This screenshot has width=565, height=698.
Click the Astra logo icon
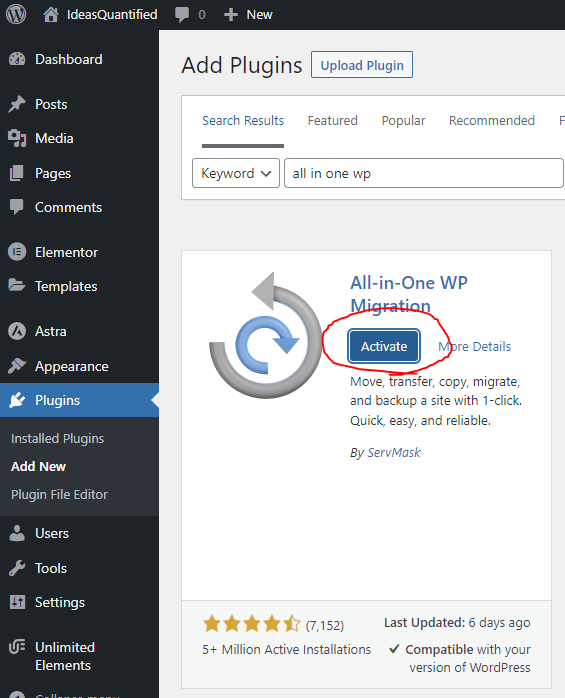(x=17, y=331)
